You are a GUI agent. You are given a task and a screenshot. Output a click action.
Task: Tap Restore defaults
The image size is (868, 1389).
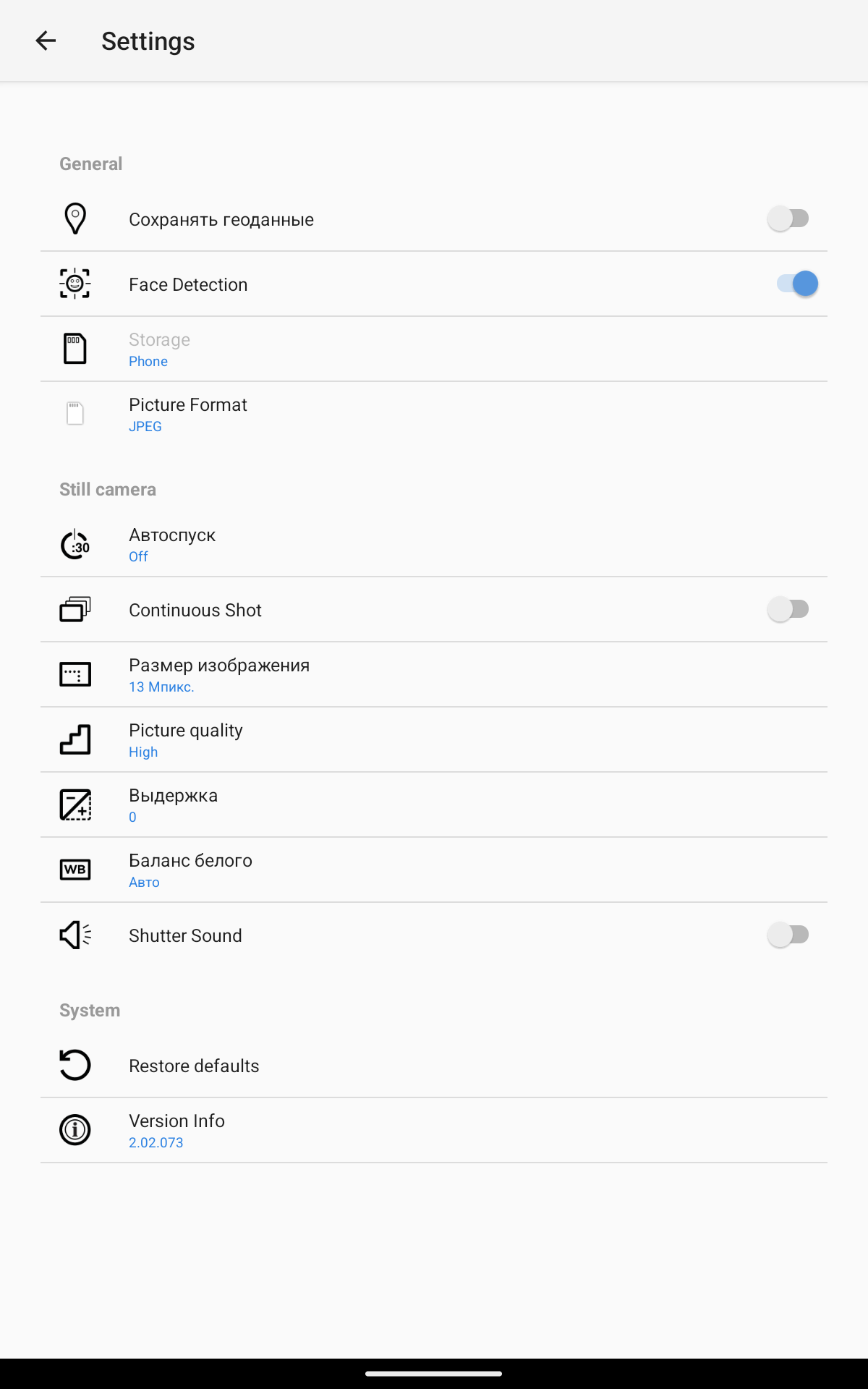pos(434,1066)
